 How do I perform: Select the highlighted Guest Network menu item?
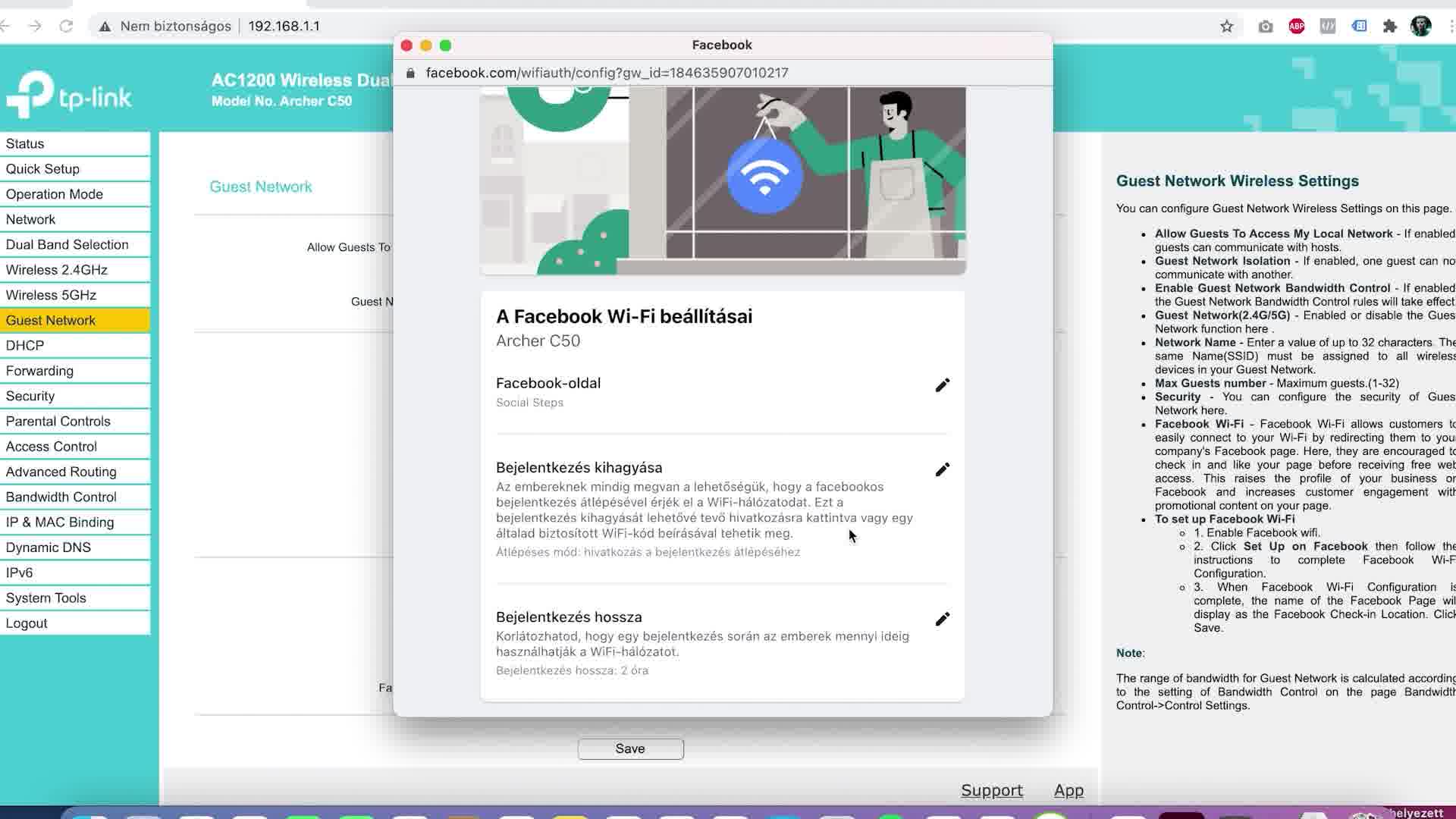click(75, 320)
